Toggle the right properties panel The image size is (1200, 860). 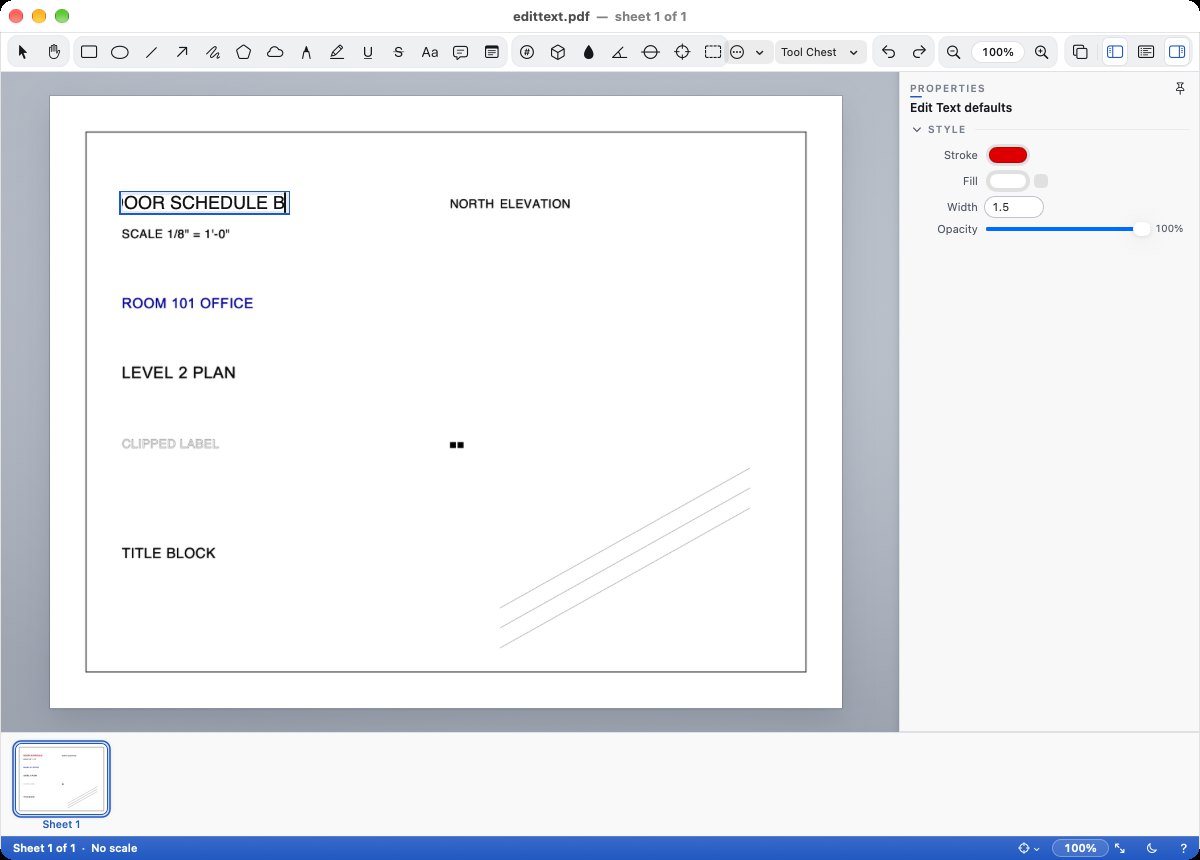pyautogui.click(x=1177, y=52)
